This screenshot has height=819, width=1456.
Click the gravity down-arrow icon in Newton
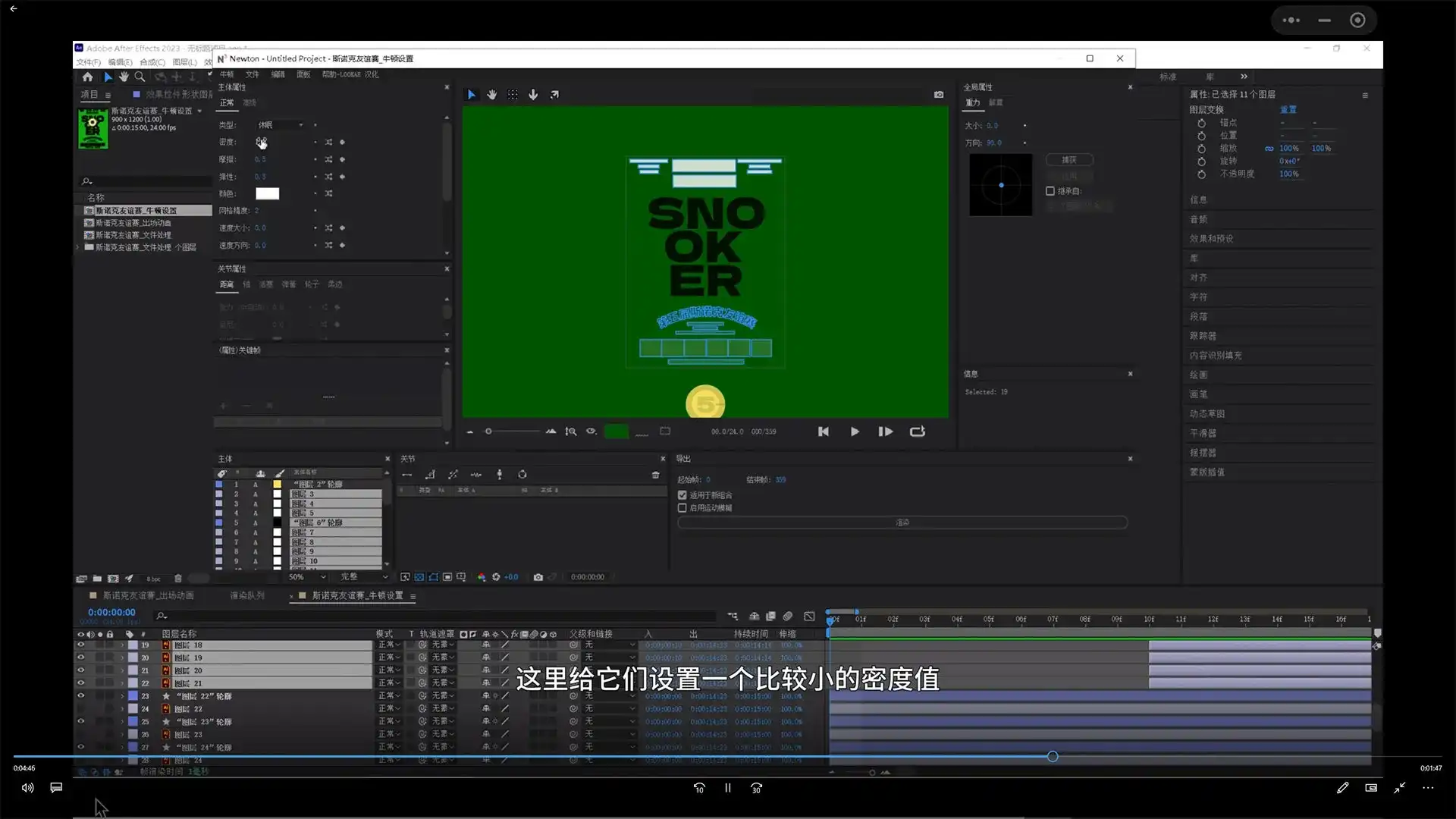533,94
